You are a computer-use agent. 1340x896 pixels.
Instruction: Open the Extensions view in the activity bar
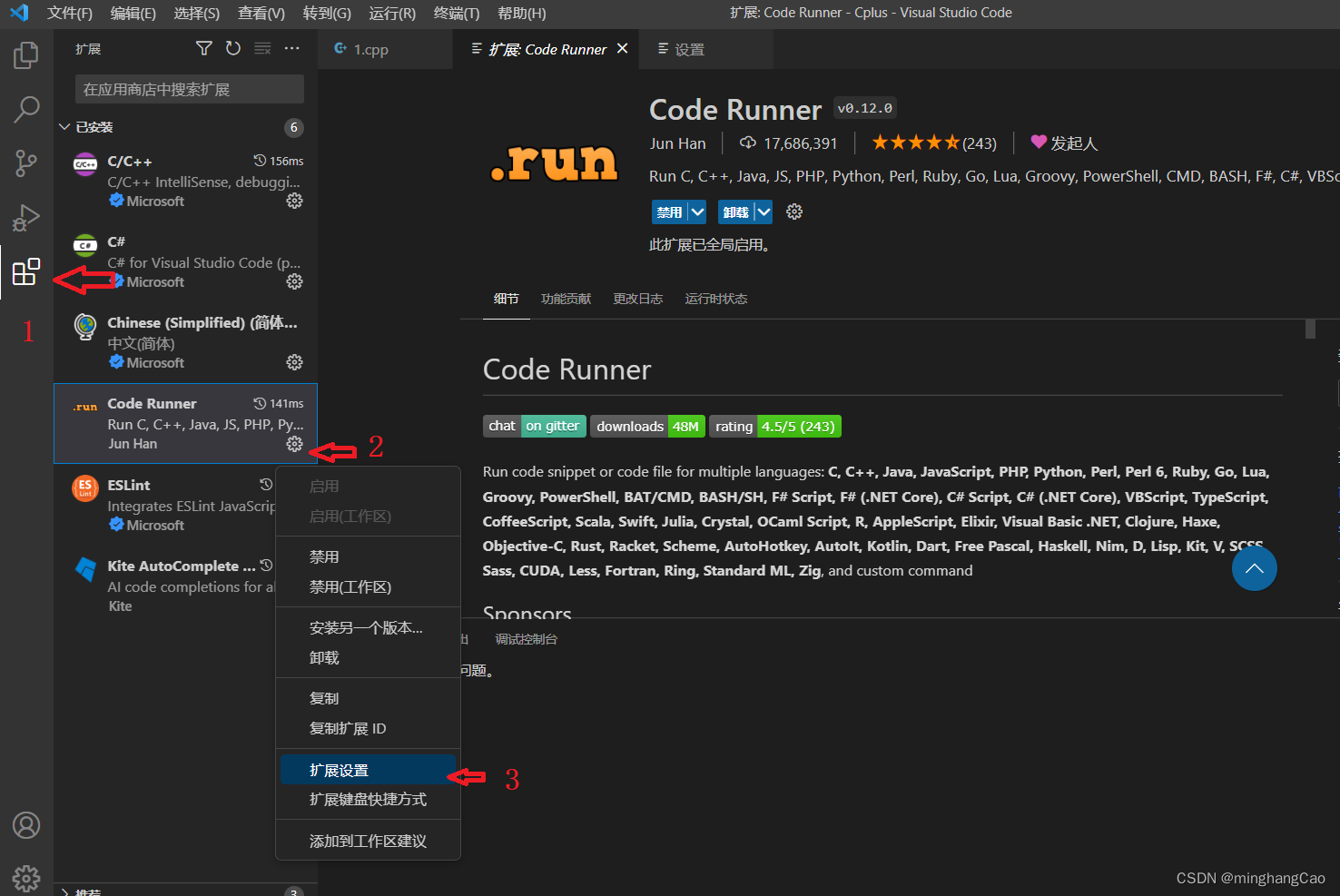click(x=26, y=271)
